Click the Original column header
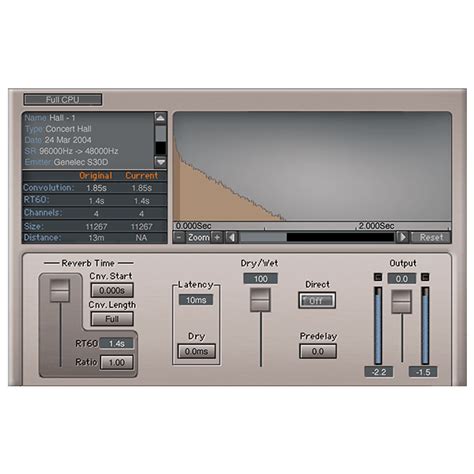The image size is (474, 474). tap(96, 176)
